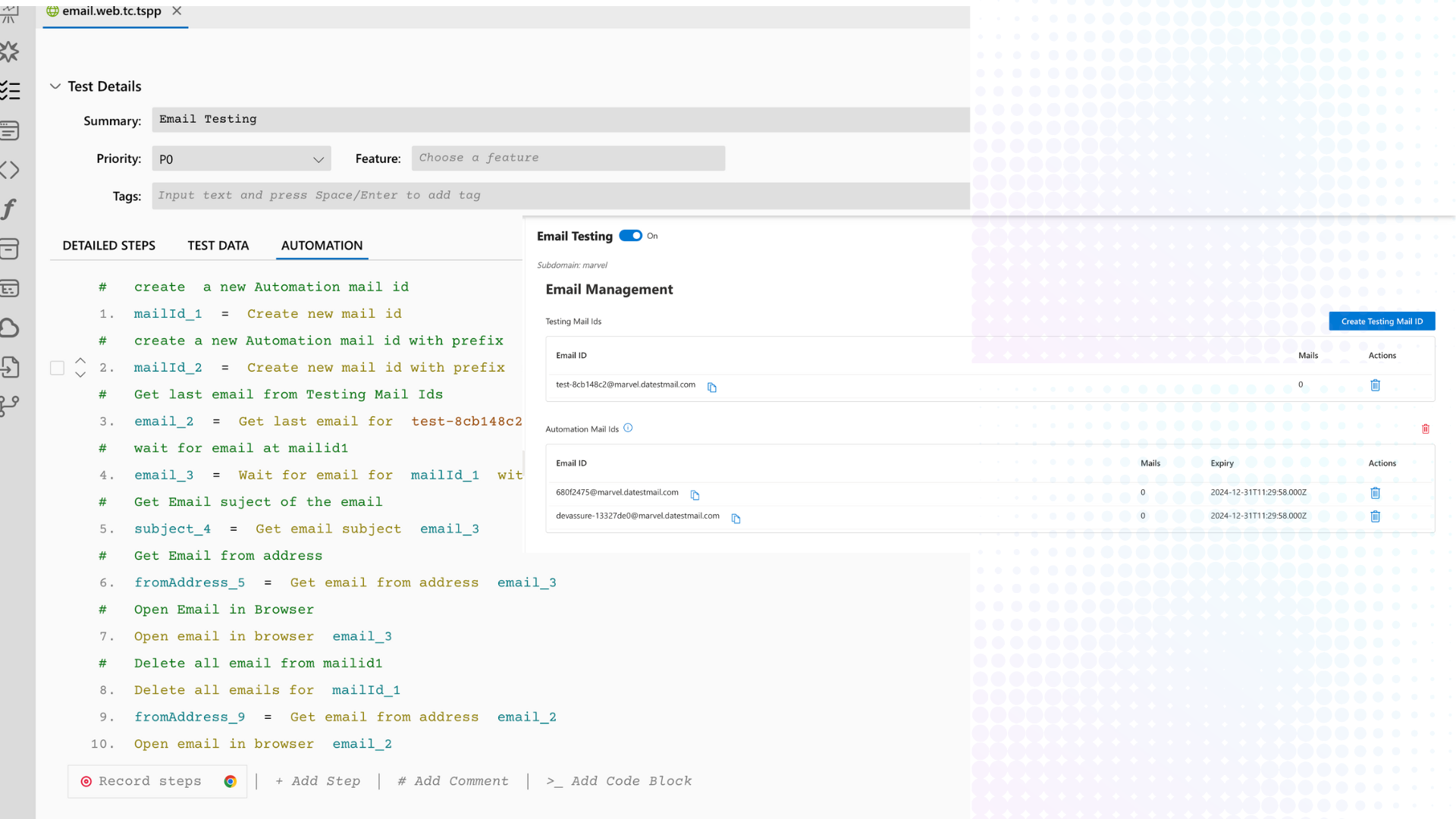Click Create Testing Mail ID button
1456x819 pixels.
[x=1382, y=322]
